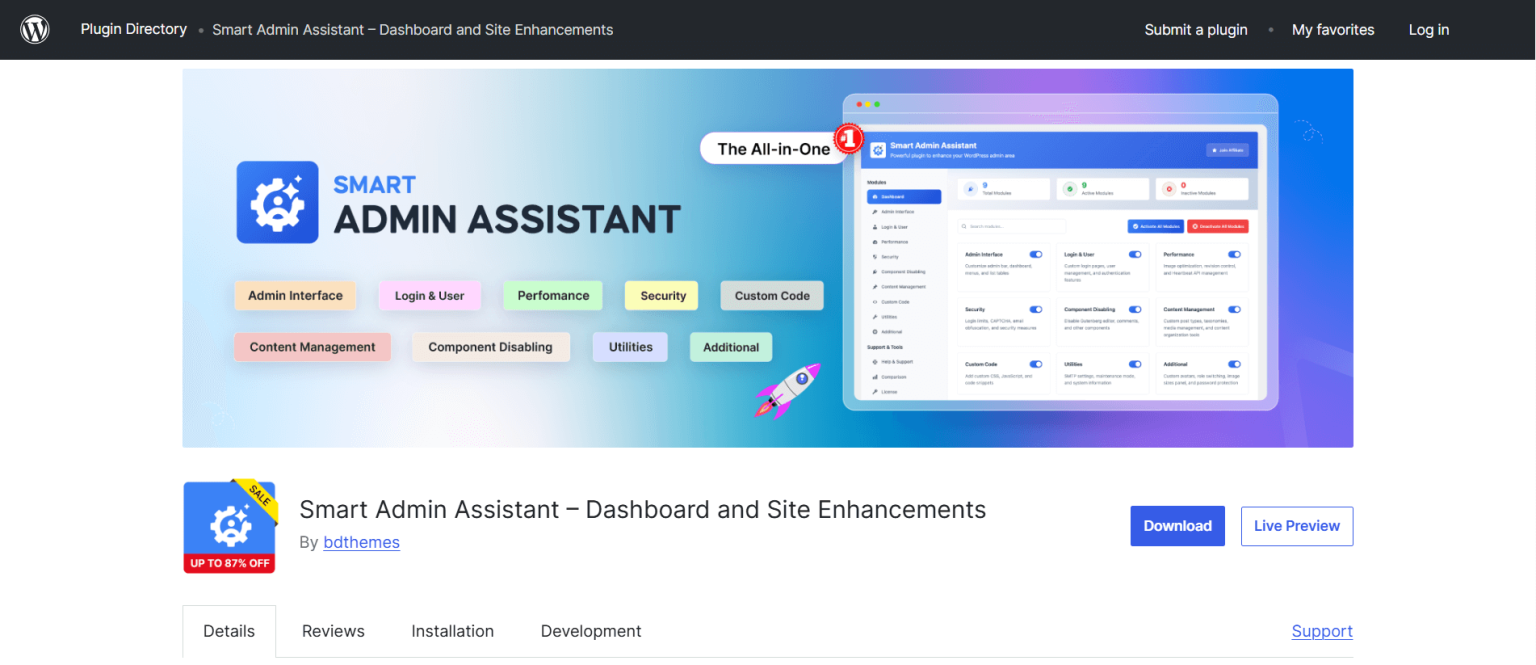The height and width of the screenshot is (665, 1536).
Task: Click Log in in the top bar
Action: pos(1429,30)
